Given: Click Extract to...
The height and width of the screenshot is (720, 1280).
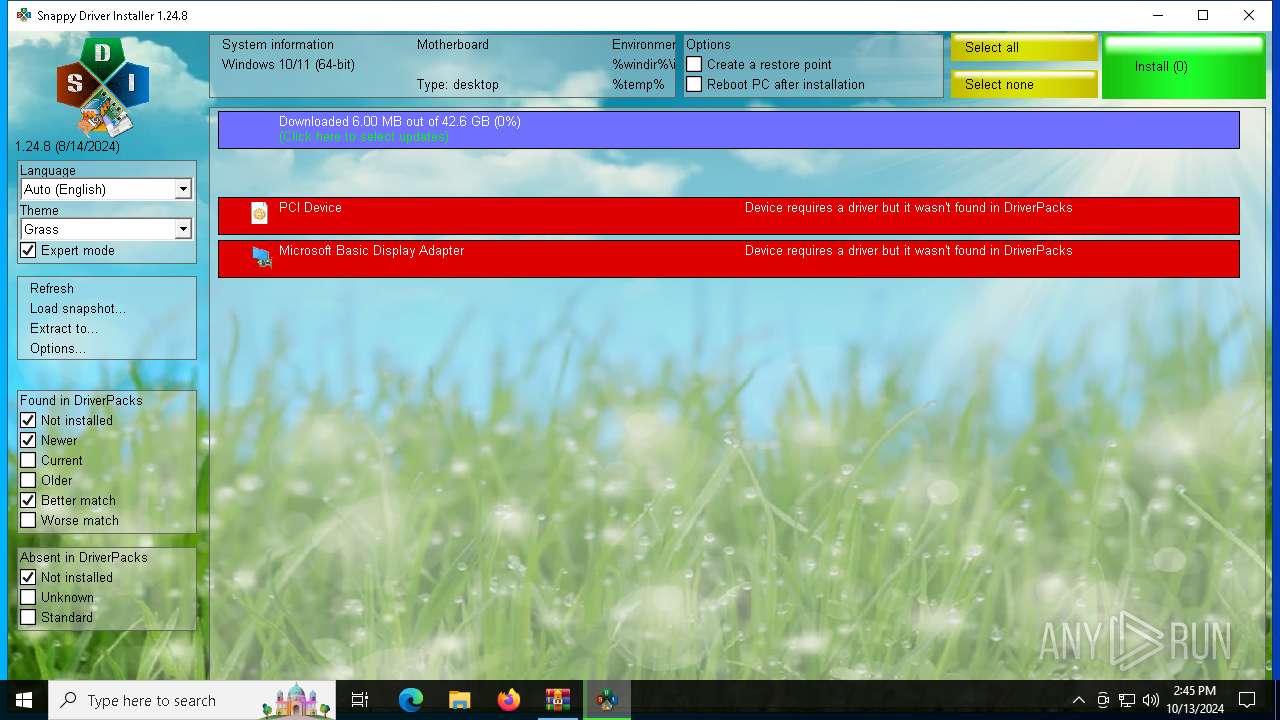Looking at the screenshot, I should click(x=64, y=328).
